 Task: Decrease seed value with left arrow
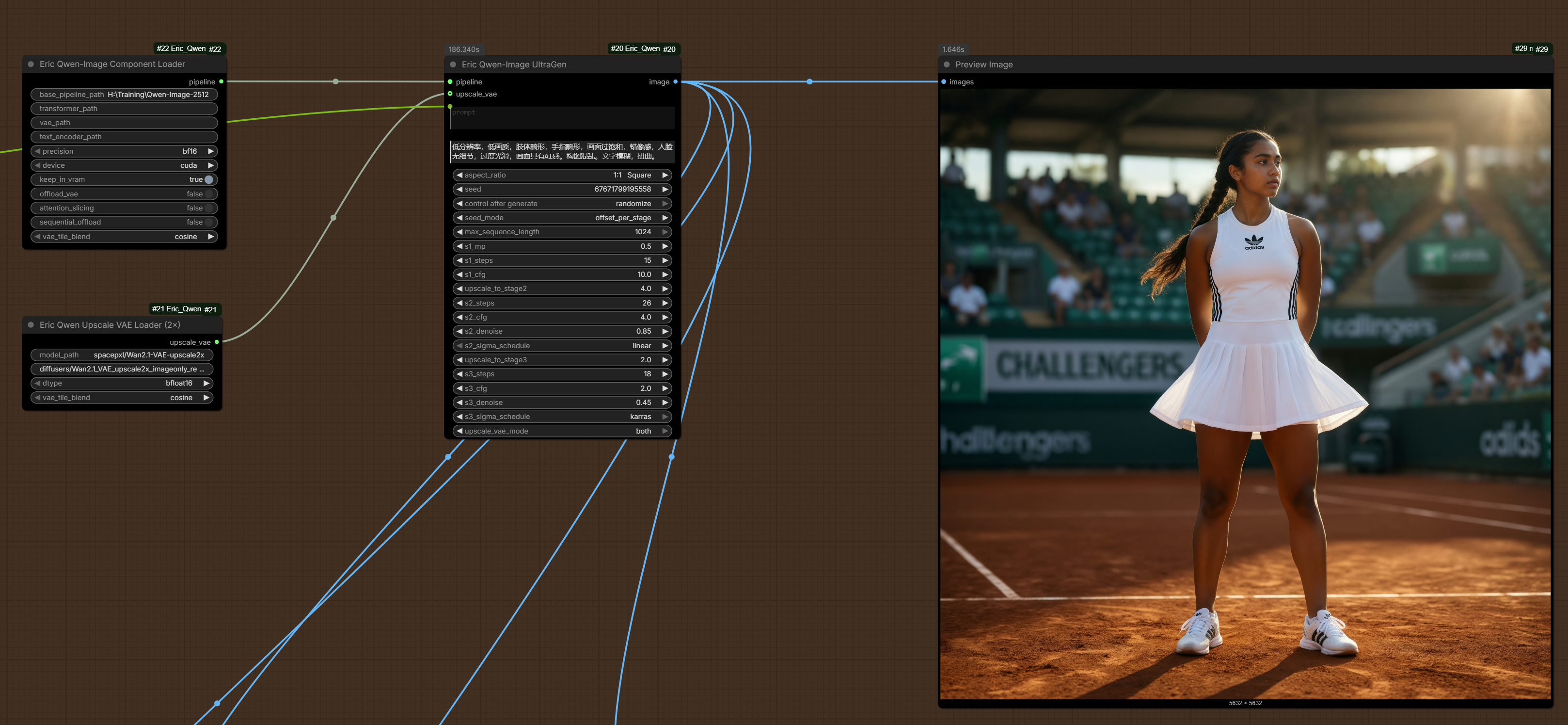click(x=459, y=190)
